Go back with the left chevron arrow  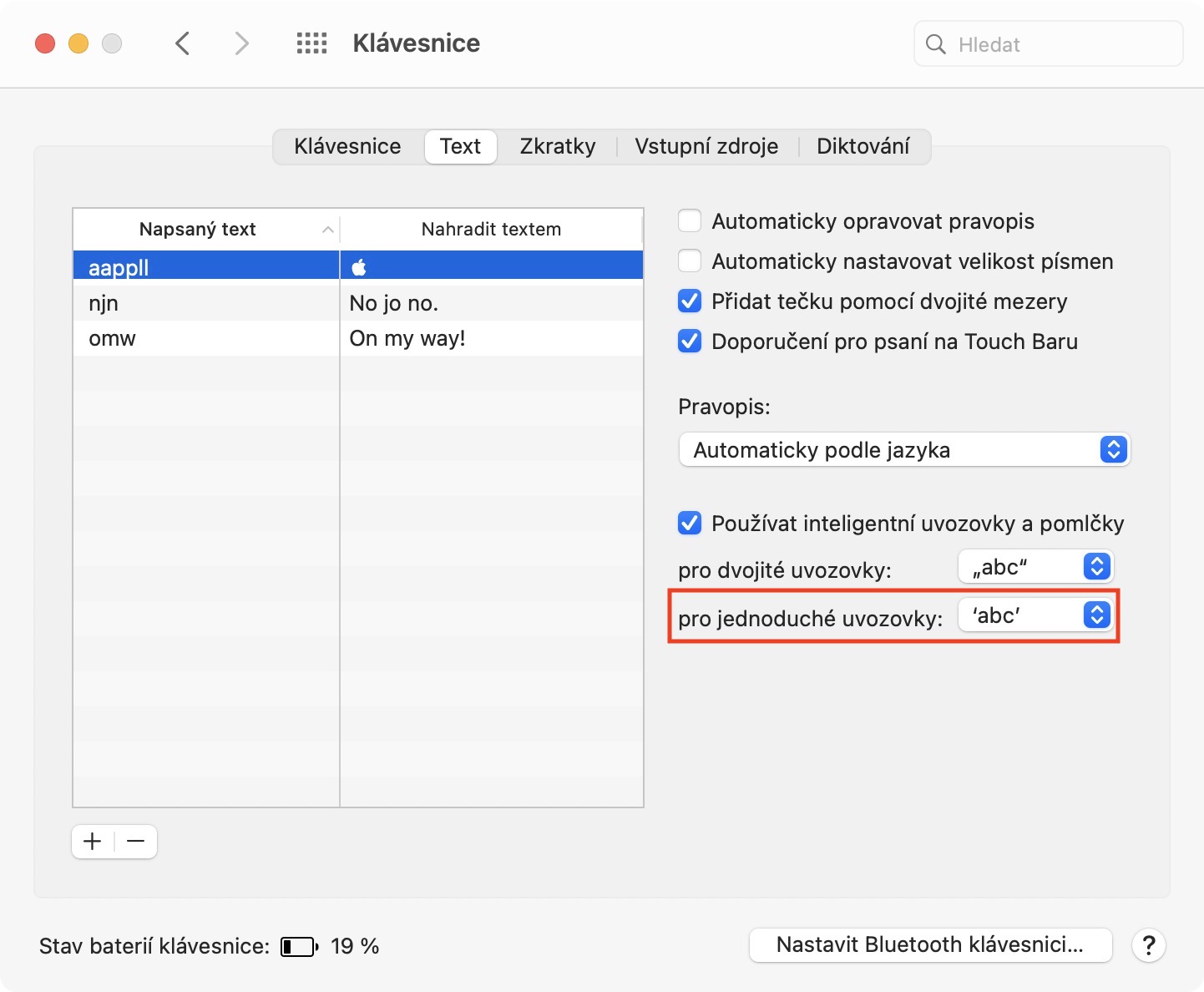(x=183, y=43)
